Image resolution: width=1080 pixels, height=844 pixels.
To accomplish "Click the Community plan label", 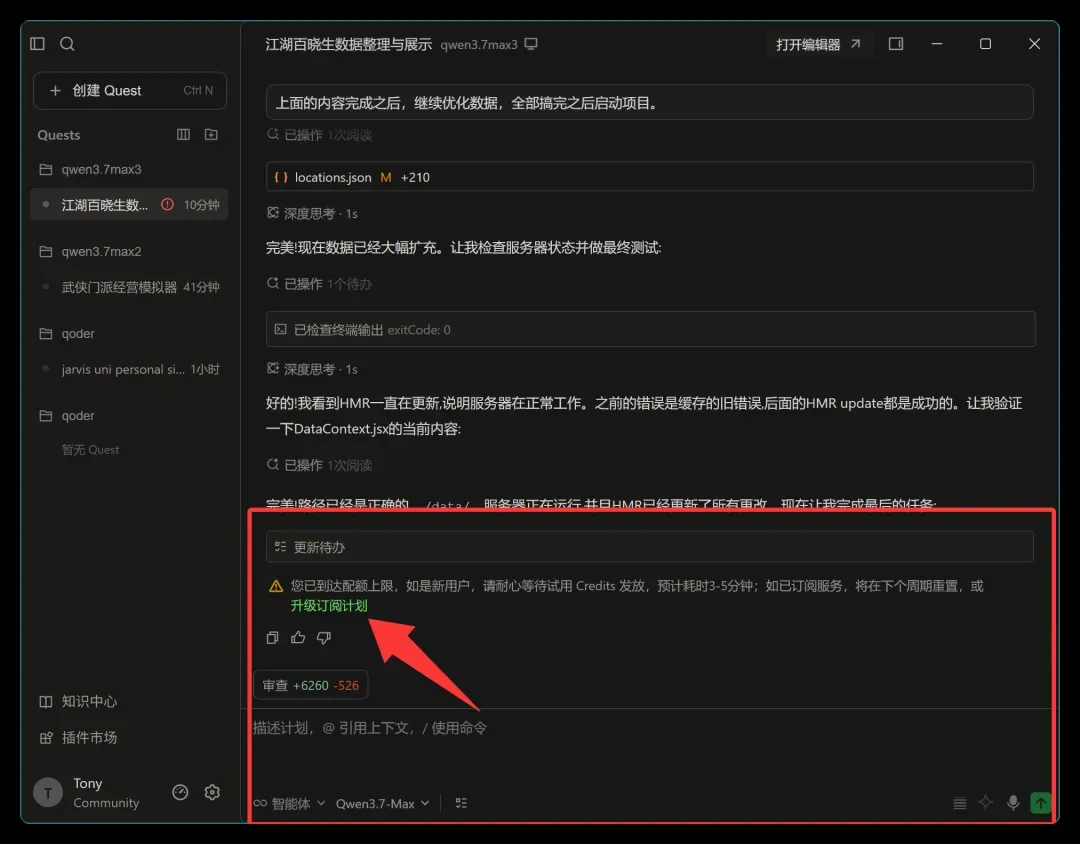I will 106,803.
